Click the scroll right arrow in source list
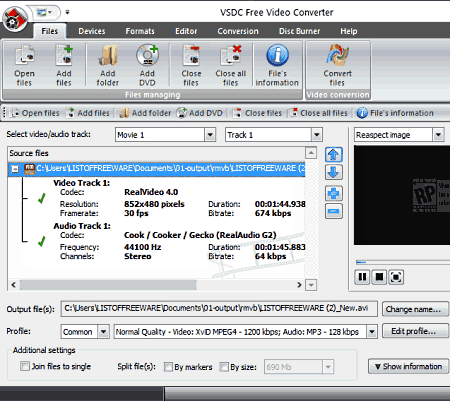Image resolution: width=450 pixels, height=401 pixels. click(299, 285)
